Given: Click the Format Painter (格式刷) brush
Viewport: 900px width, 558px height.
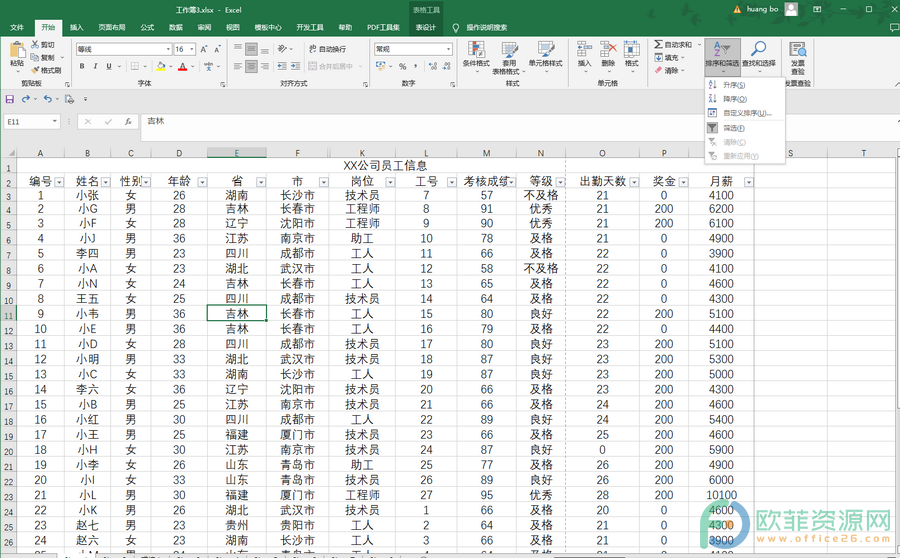Looking at the screenshot, I should (35, 70).
